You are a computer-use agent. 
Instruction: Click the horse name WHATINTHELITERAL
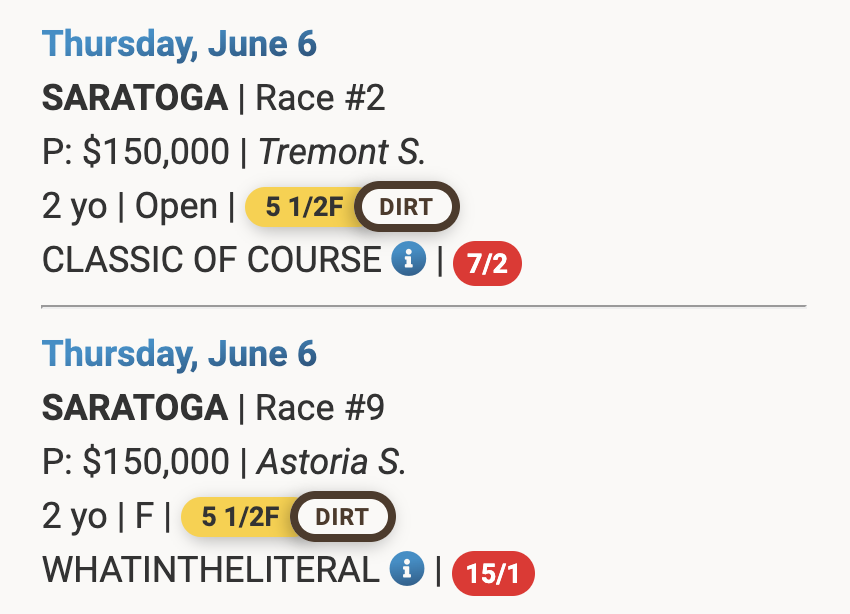[211, 570]
